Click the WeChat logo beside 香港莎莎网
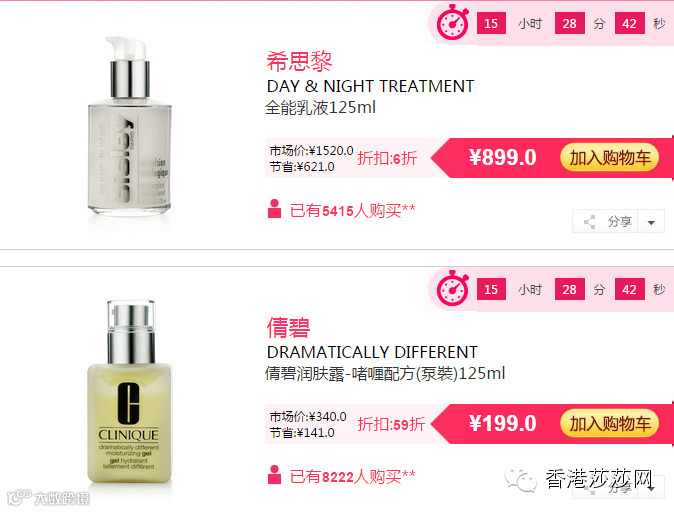Viewport: 674px width, 512px height. 521,480
